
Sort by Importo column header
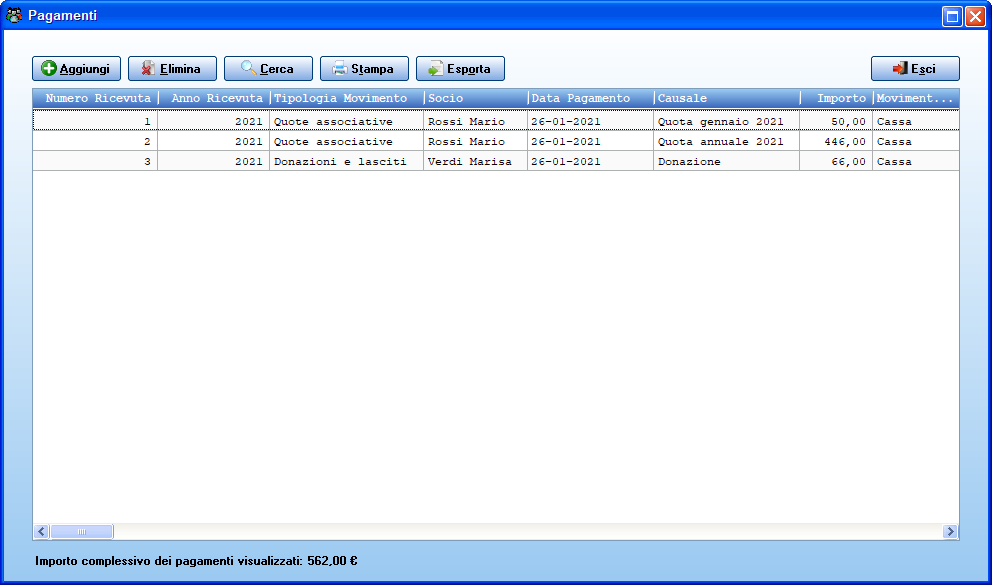pos(836,98)
